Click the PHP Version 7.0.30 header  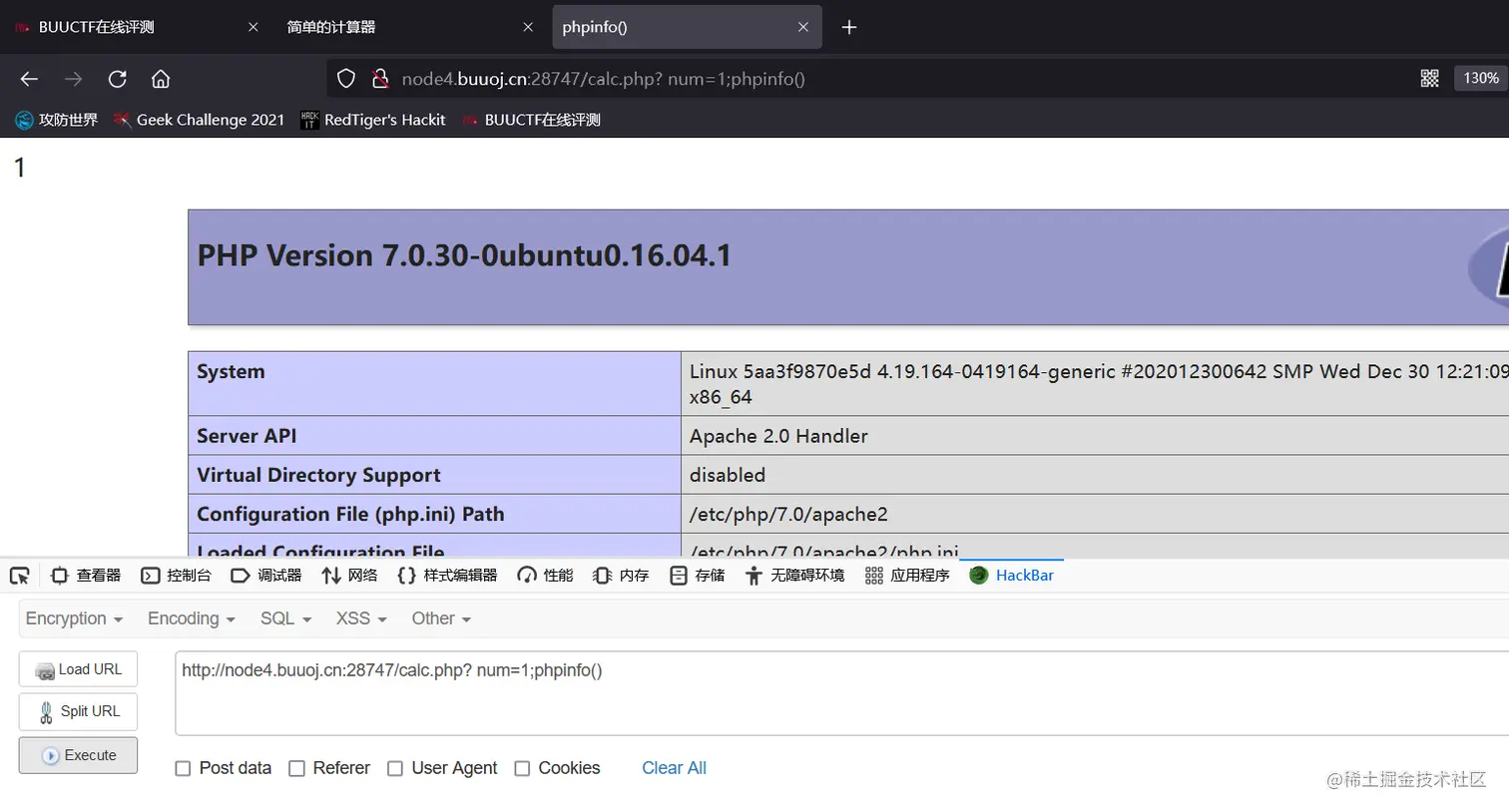pos(464,255)
